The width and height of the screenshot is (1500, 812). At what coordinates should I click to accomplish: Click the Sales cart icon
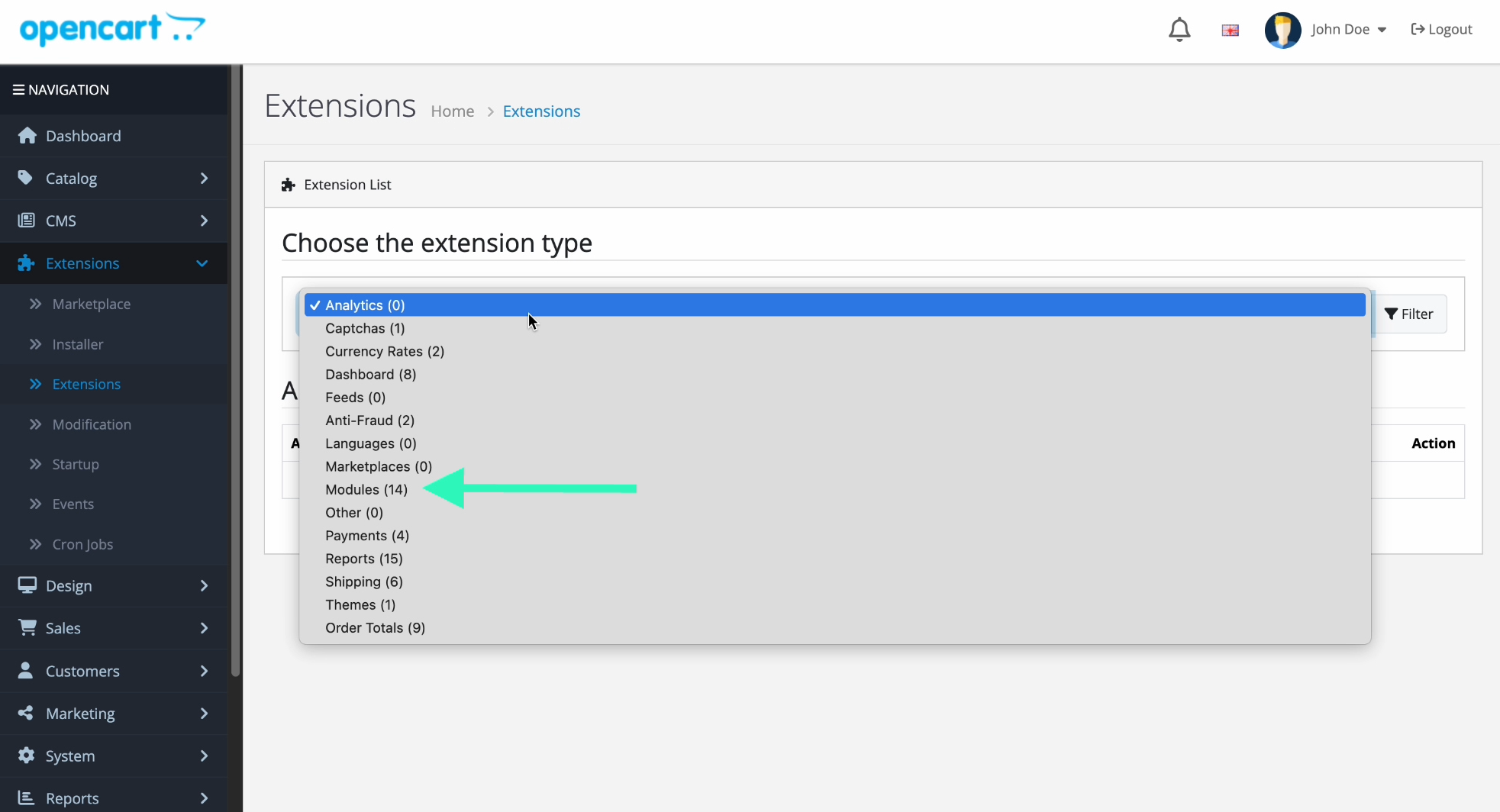point(27,627)
